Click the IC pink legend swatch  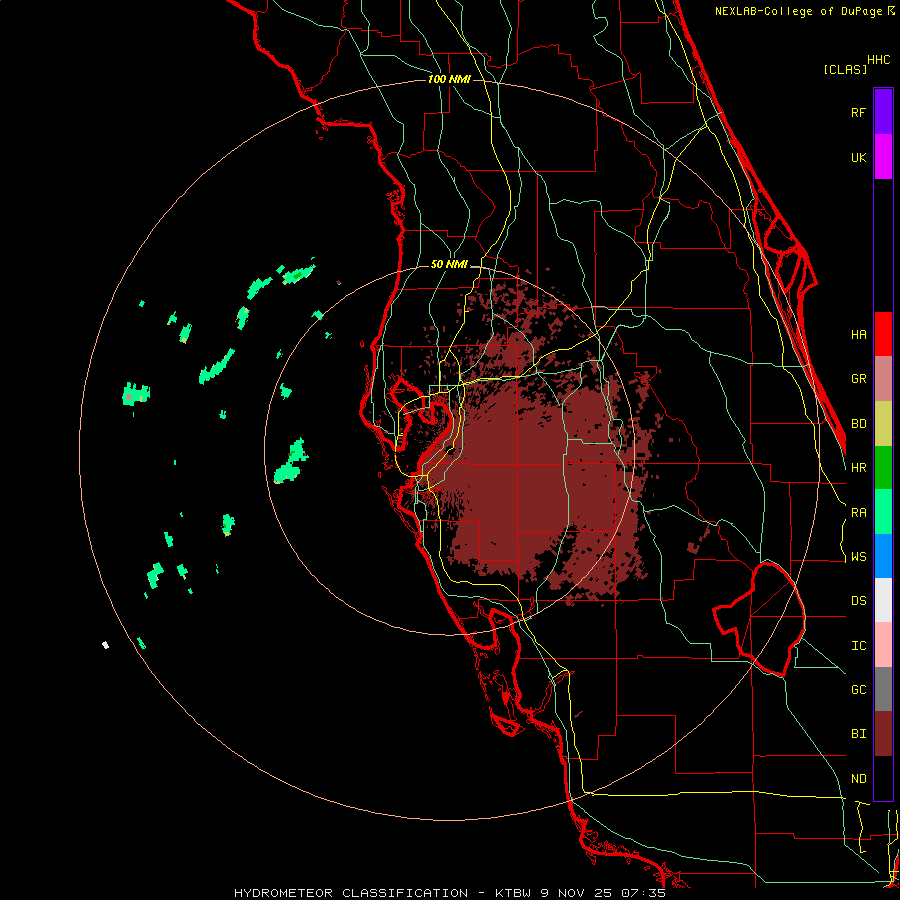tap(883, 645)
